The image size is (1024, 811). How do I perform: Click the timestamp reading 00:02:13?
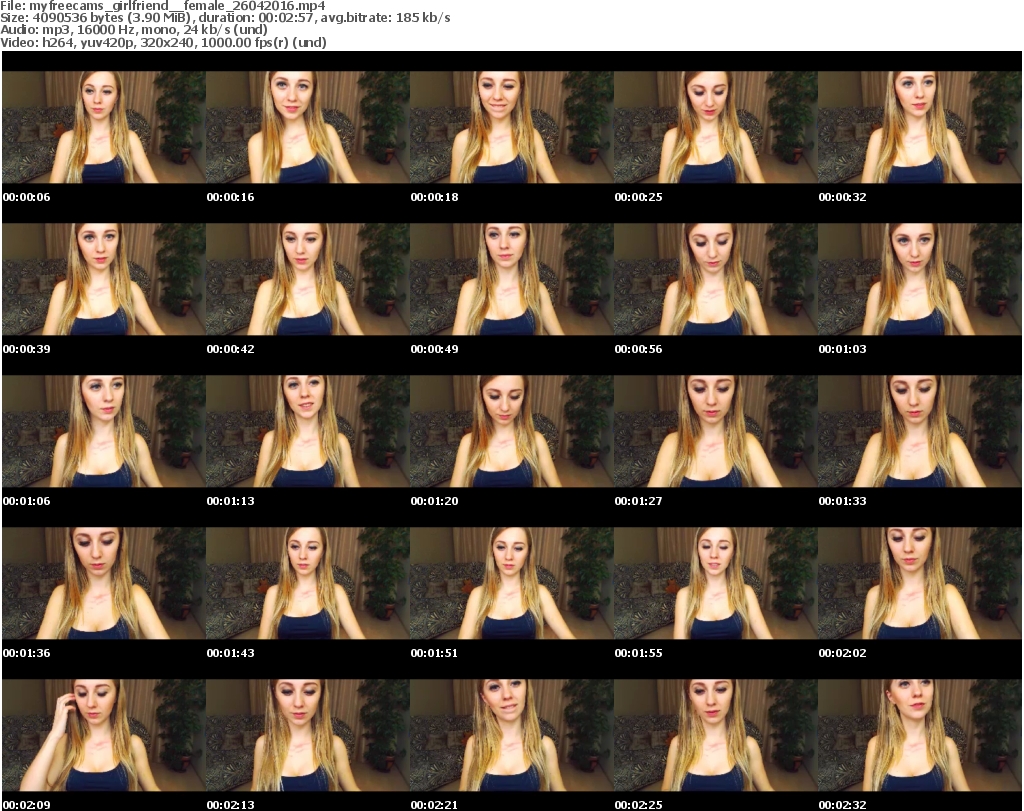(x=231, y=805)
